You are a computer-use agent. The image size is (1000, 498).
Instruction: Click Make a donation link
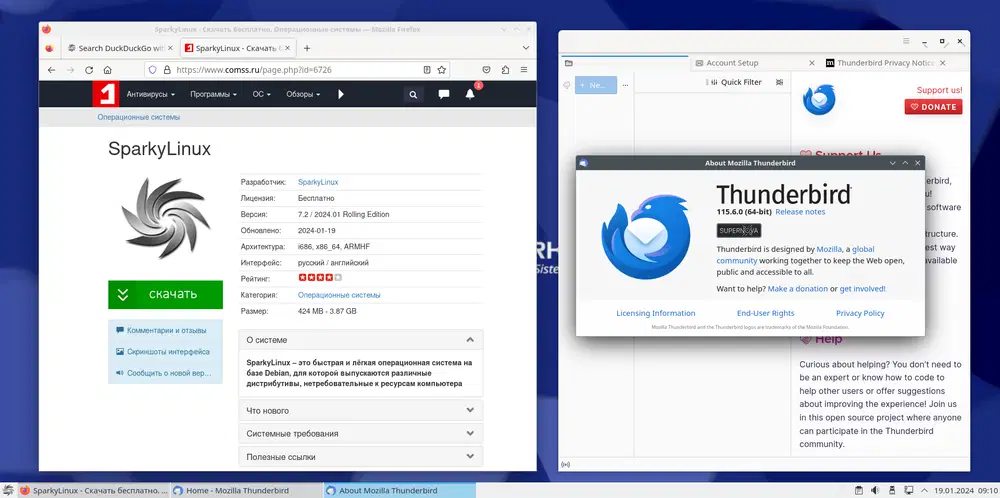(x=797, y=289)
